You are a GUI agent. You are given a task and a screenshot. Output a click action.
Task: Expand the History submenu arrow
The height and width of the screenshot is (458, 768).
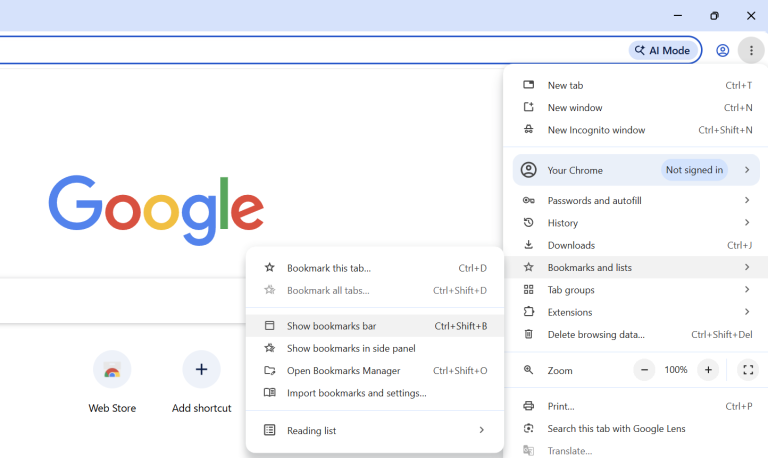point(747,222)
